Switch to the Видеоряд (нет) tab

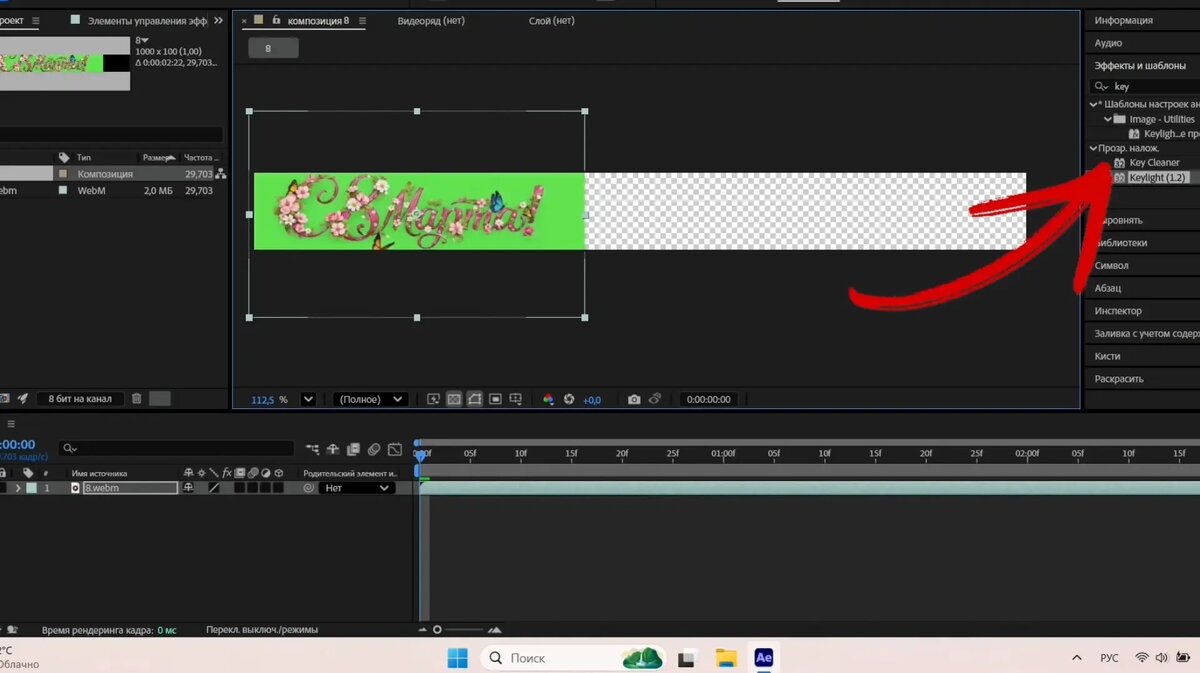(x=431, y=20)
